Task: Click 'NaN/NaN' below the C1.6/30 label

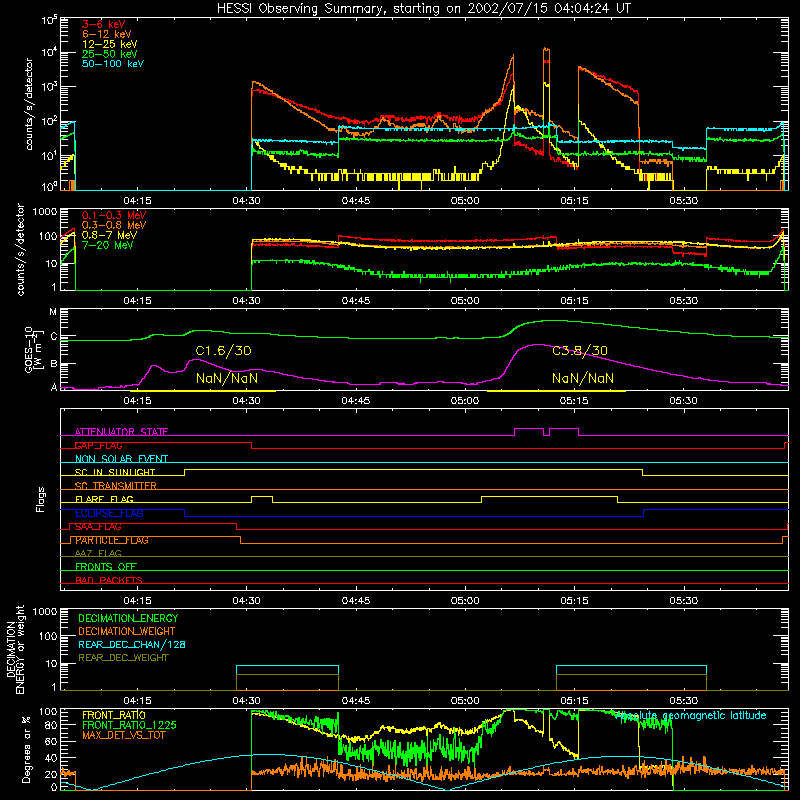Action: (x=227, y=379)
